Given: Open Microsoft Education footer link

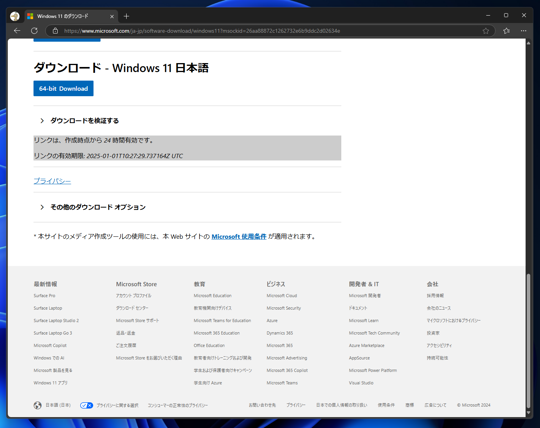Looking at the screenshot, I should (x=212, y=295).
